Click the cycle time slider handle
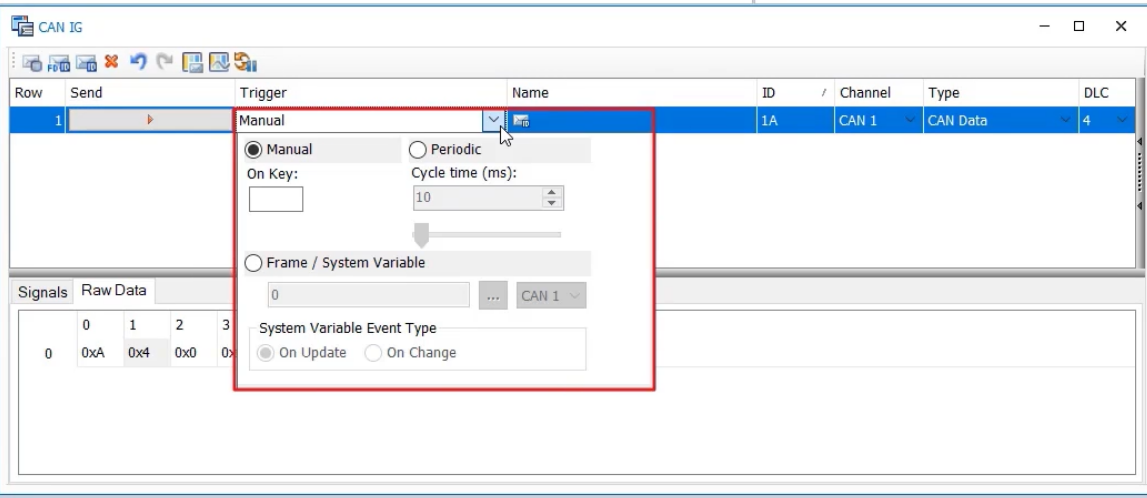Image resolution: width=1147 pixels, height=498 pixels. [421, 235]
